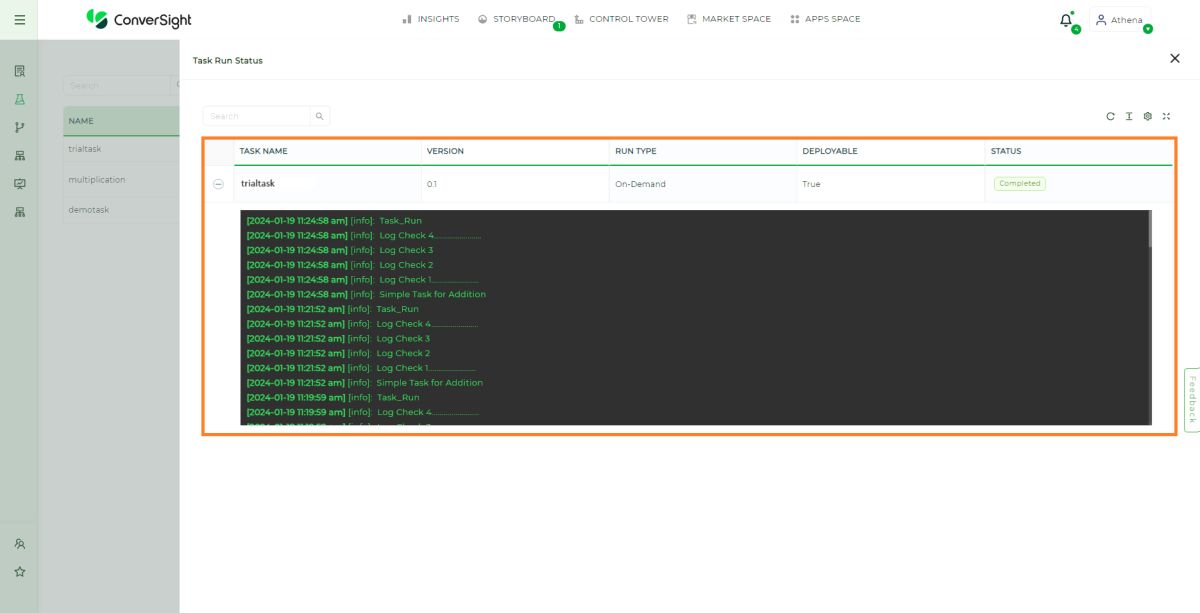
Task: Open the notifications bell
Action: (x=1066, y=19)
